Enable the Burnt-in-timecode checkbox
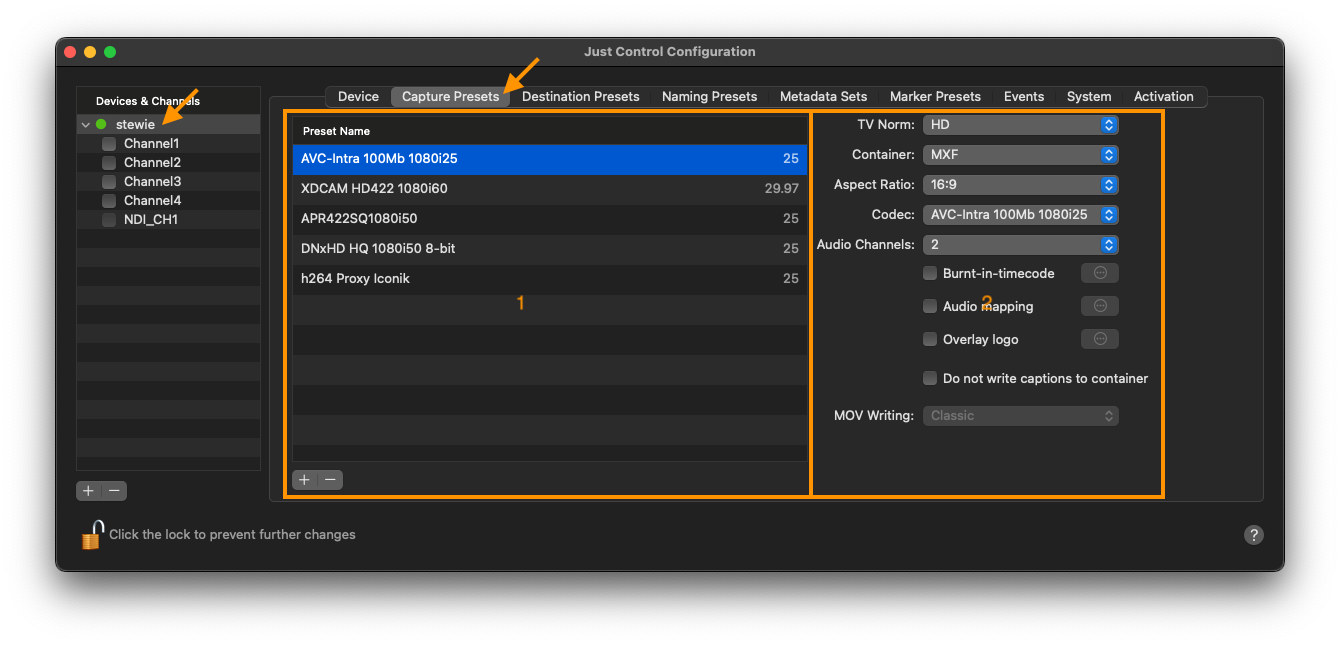This screenshot has height=645, width=1340. coord(930,273)
